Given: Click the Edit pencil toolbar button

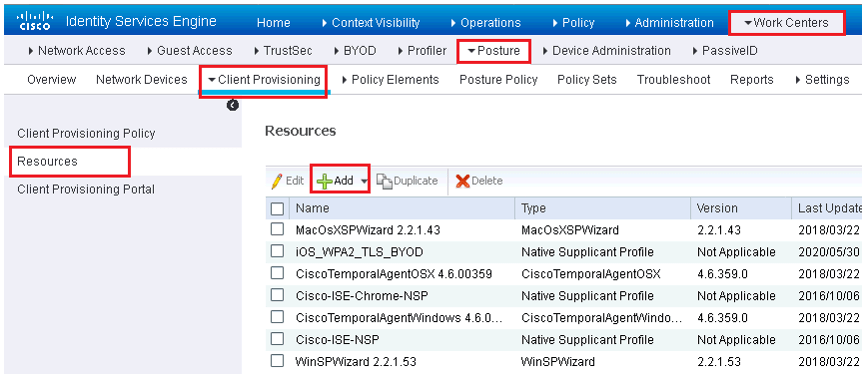Looking at the screenshot, I should pos(287,181).
